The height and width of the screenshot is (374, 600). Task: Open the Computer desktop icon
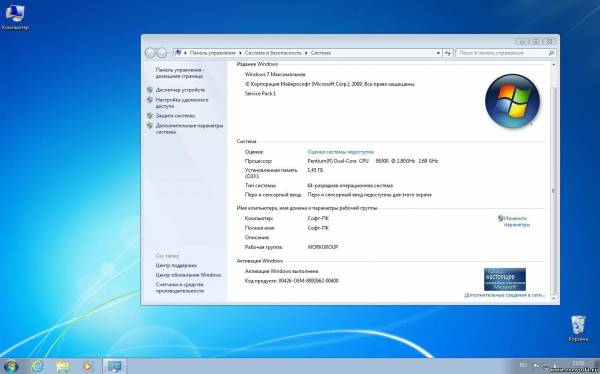point(15,17)
